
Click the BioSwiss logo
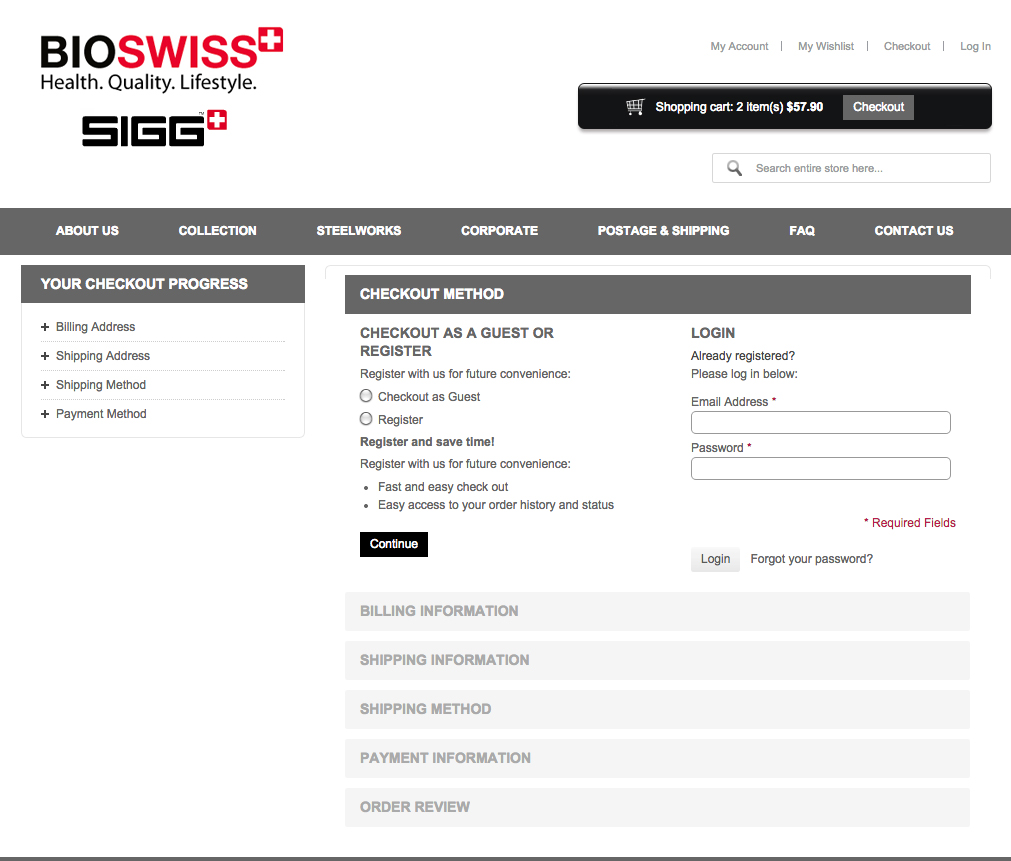[x=161, y=60]
